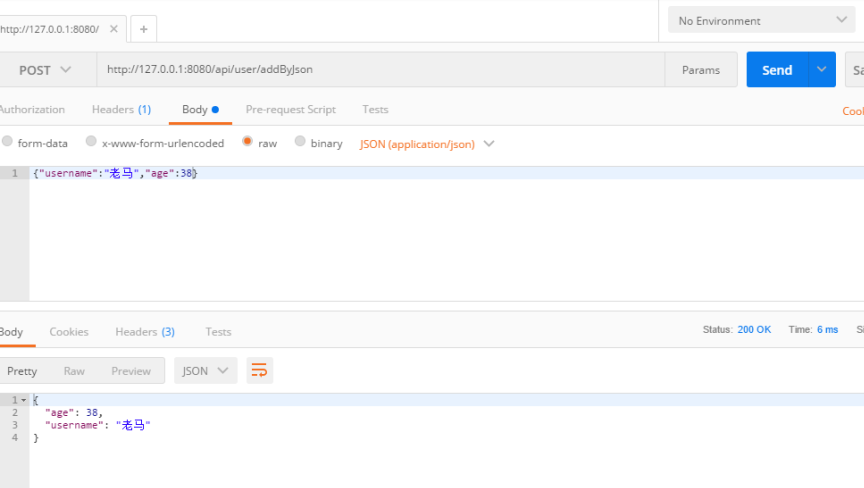Toggle word wrap in response body
The image size is (864, 488).
[x=259, y=371]
